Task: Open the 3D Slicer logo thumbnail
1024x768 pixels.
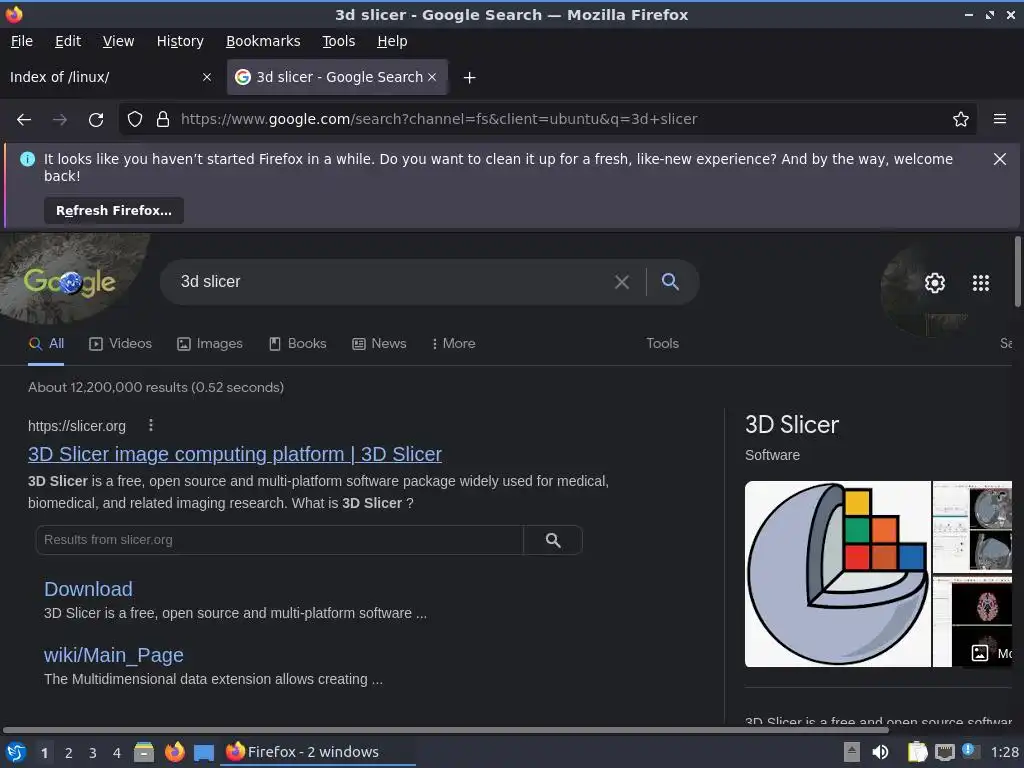Action: (838, 574)
